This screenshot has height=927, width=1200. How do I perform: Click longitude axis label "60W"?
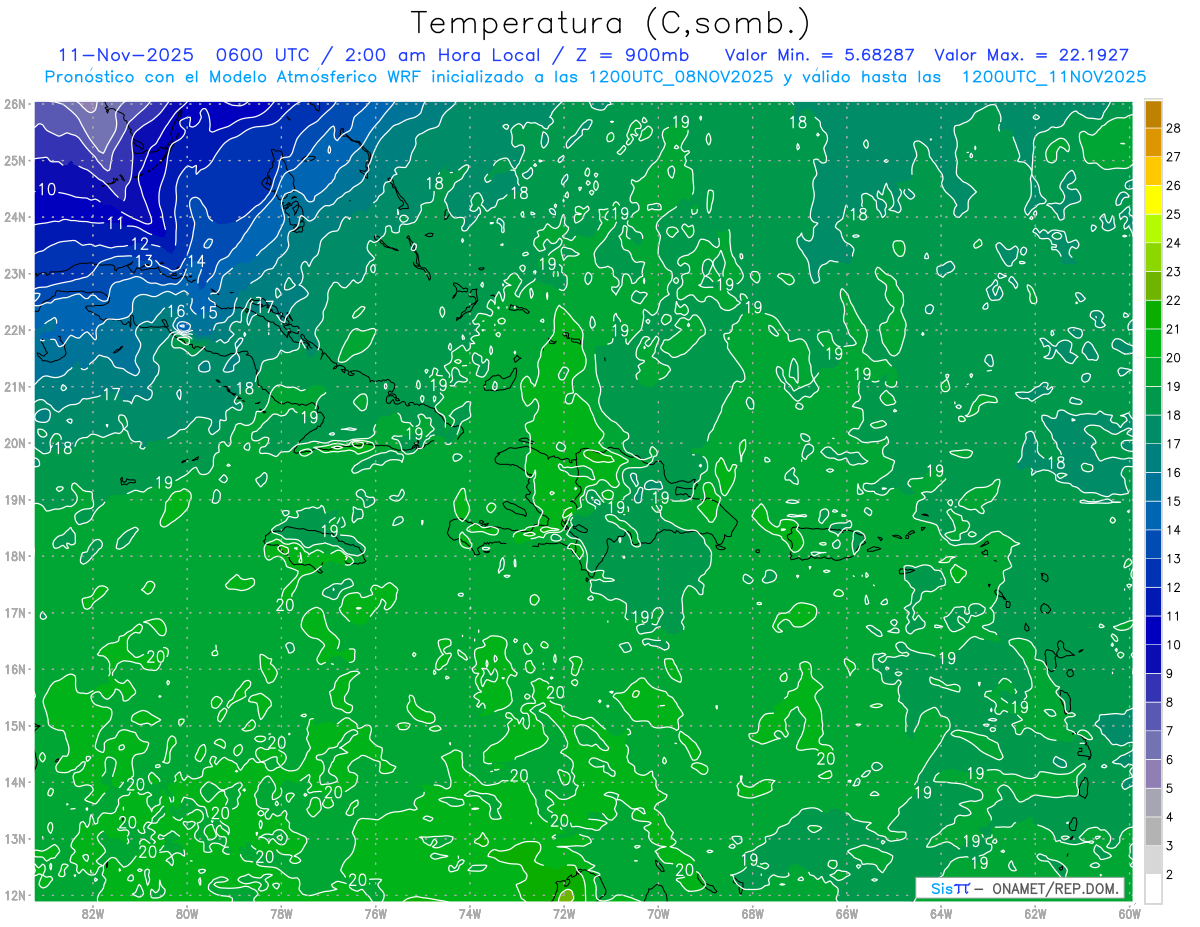[x=1129, y=912]
